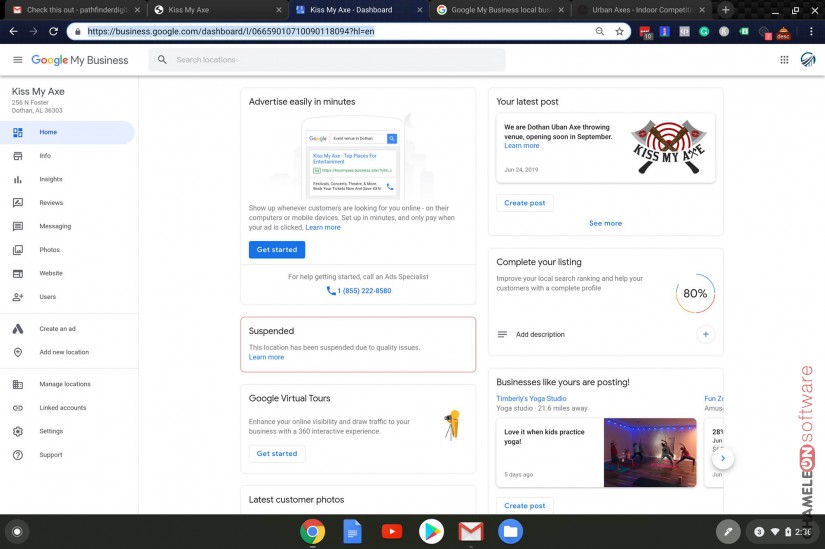The image size is (825, 549).
Task: Open Chrome from the shelf
Action: (313, 532)
